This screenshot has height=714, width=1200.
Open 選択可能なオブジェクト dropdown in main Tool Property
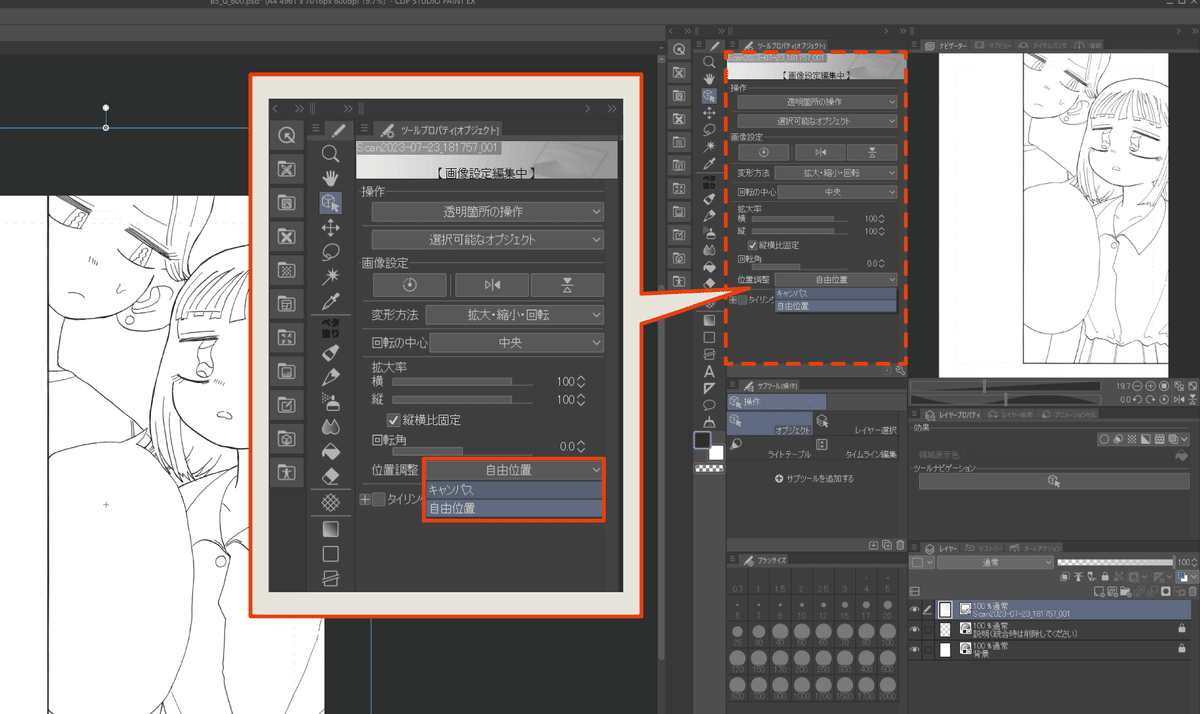(817, 121)
